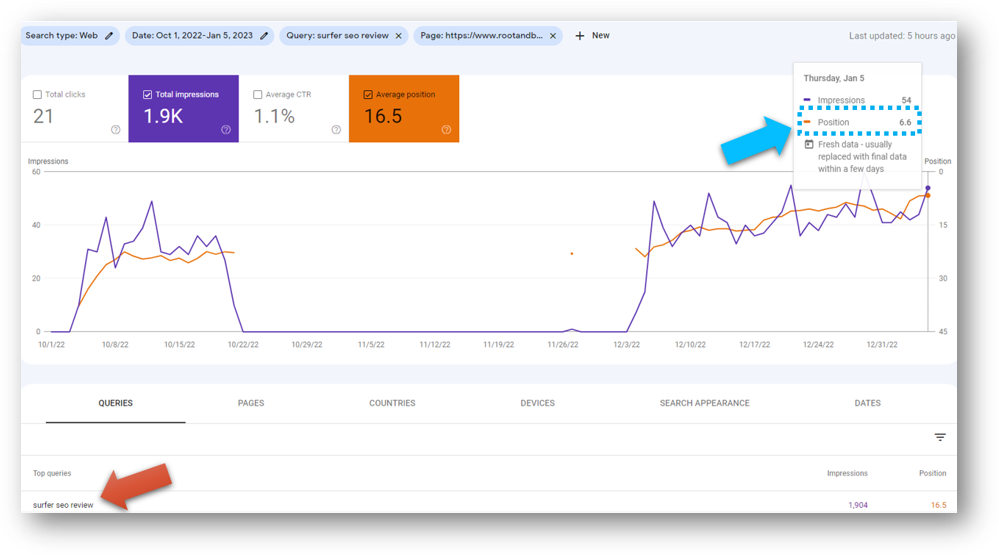Click the purple Jan 5 data point on chart
The width and height of the screenshot is (999, 555).
click(928, 188)
